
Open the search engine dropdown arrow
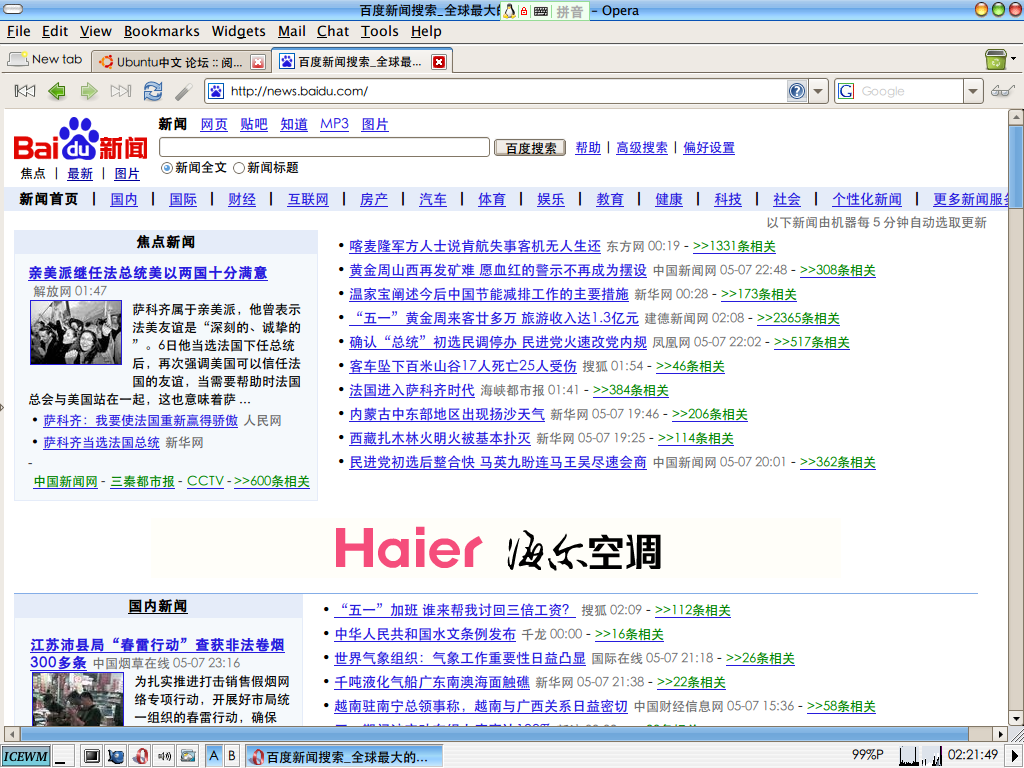coord(973,91)
